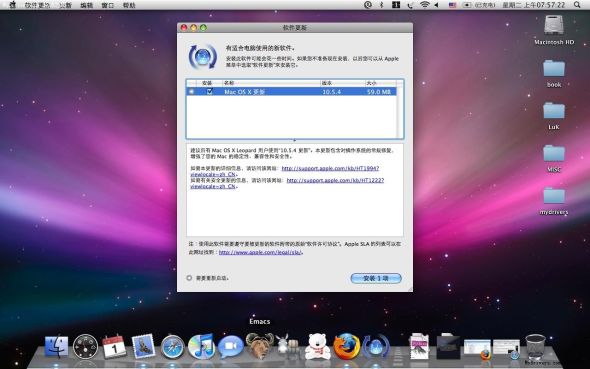The image size is (590, 369).
Task: Open Finder from the Dock
Action: point(56,346)
